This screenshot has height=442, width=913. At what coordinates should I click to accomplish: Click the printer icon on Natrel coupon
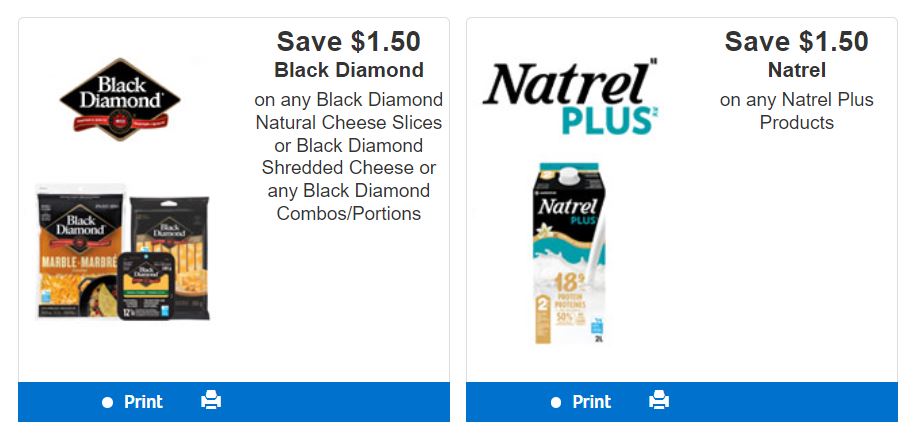click(x=659, y=400)
